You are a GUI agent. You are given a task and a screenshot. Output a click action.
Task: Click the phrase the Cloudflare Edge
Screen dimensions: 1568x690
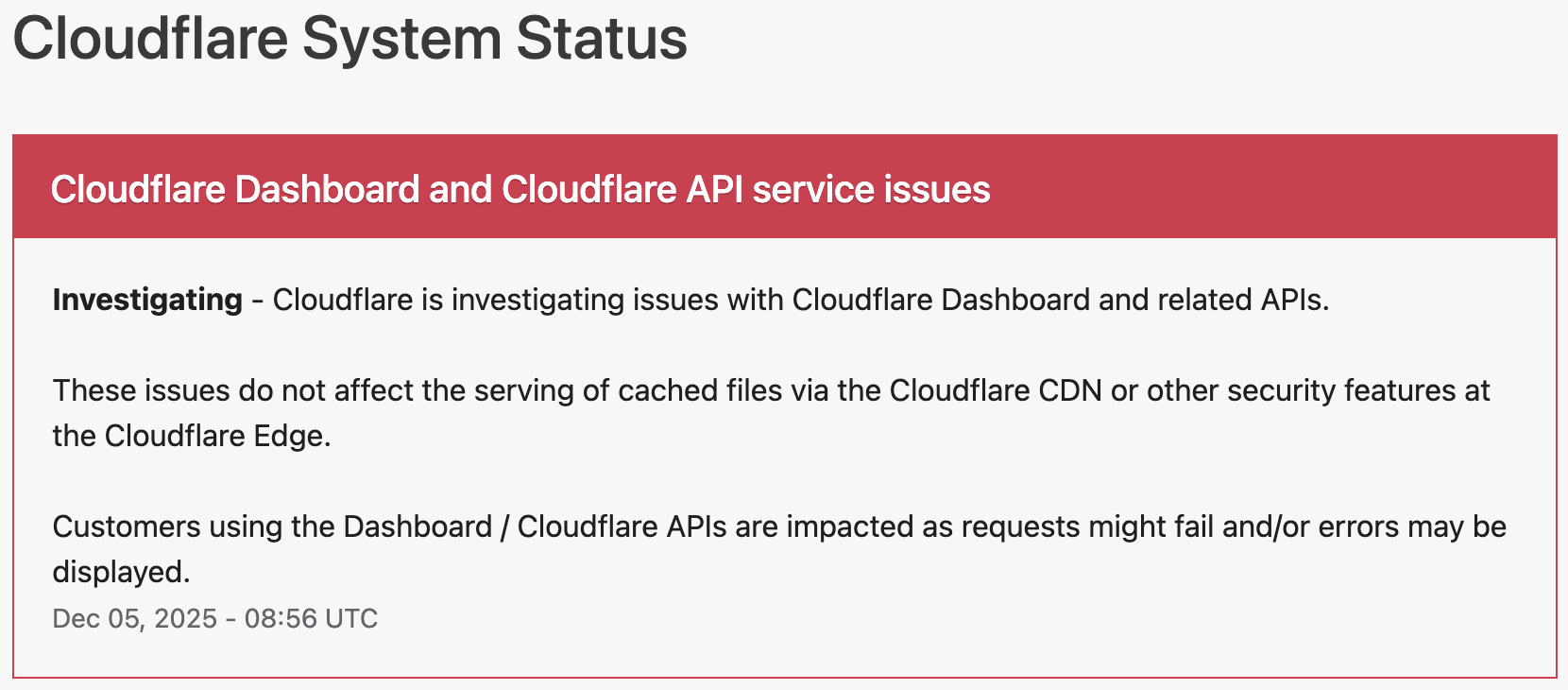click(x=192, y=436)
